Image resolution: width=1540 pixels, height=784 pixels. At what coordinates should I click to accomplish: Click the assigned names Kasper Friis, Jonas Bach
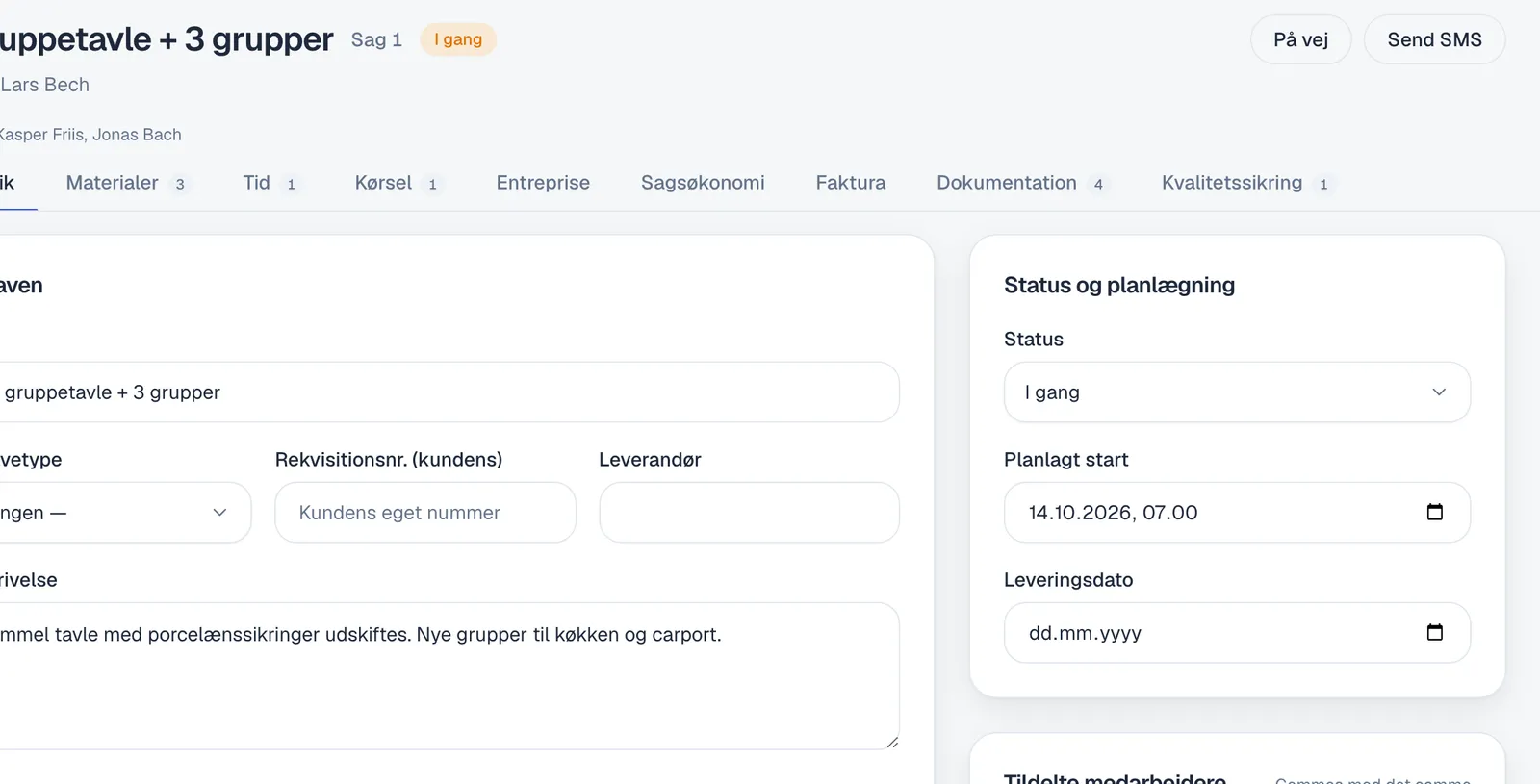(90, 135)
